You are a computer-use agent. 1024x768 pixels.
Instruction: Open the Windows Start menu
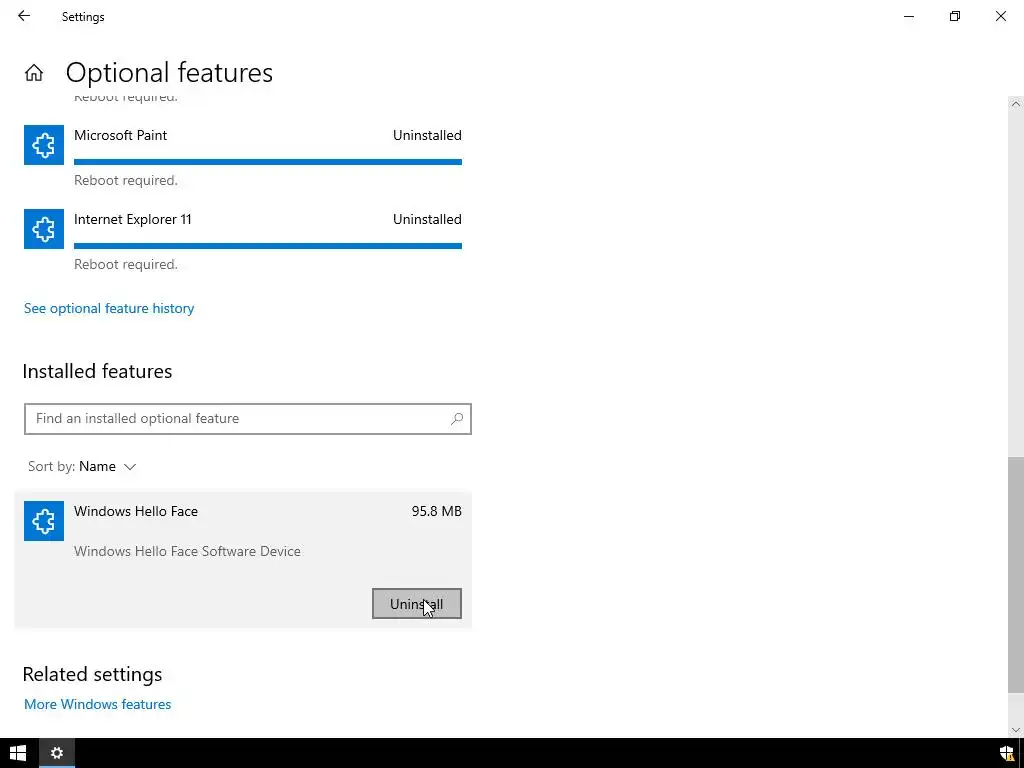pos(18,753)
